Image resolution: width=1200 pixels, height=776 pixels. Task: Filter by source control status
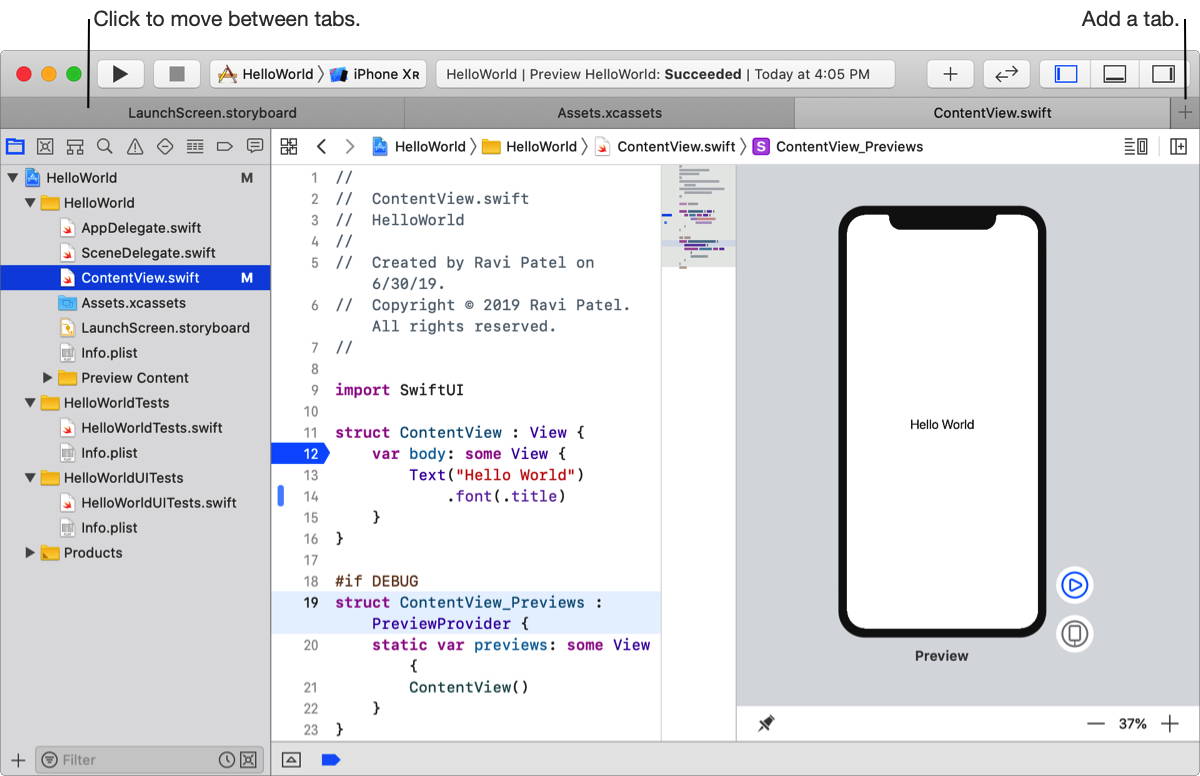(x=249, y=760)
